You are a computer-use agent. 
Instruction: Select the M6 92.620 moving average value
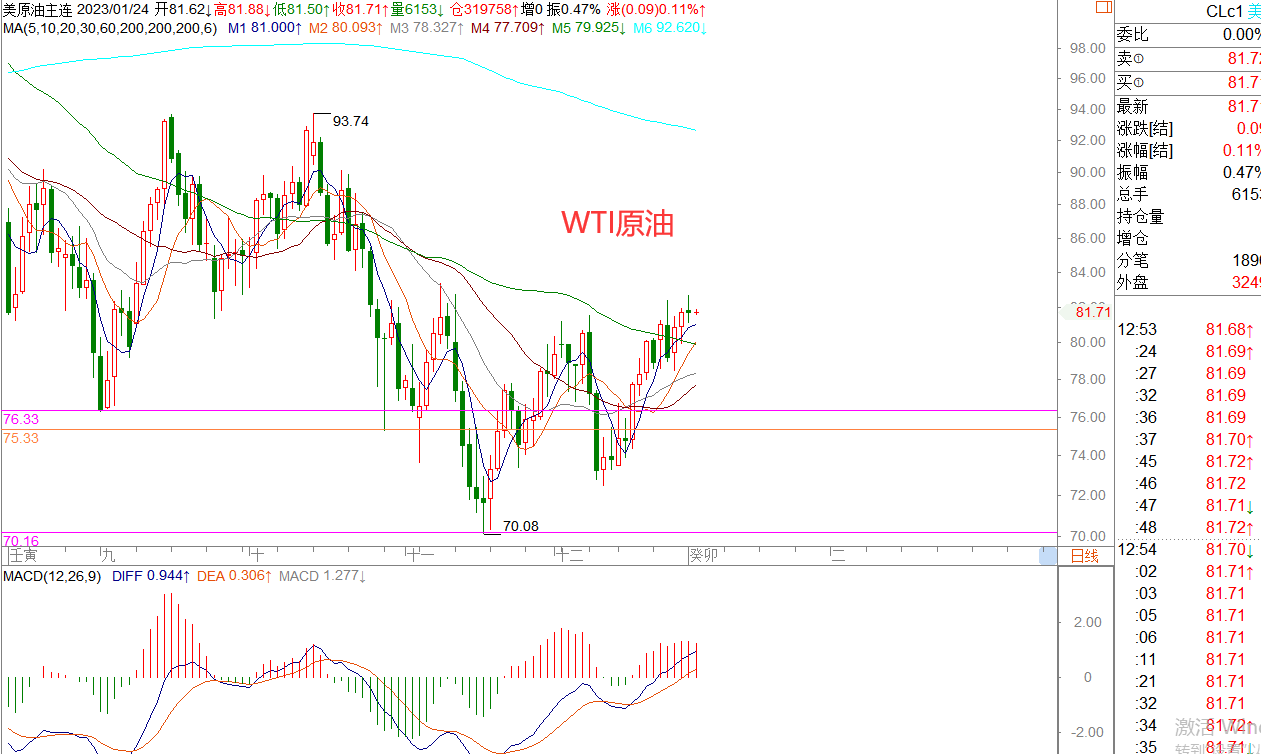670,27
